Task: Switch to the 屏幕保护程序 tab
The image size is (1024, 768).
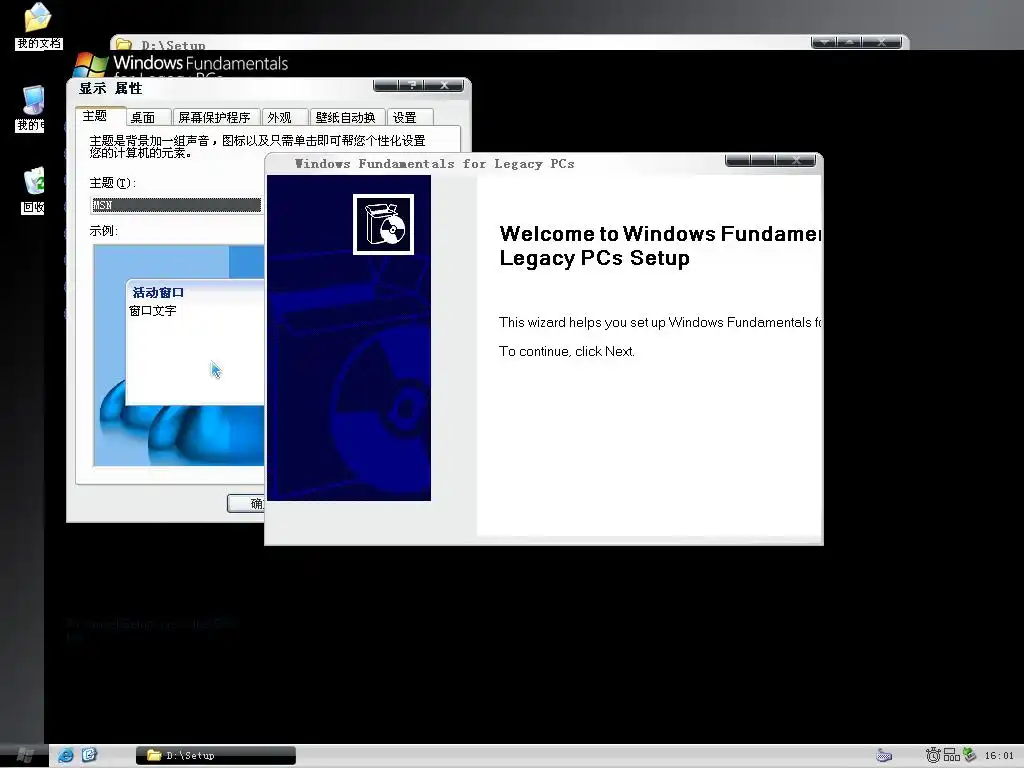Action: [x=217, y=118]
